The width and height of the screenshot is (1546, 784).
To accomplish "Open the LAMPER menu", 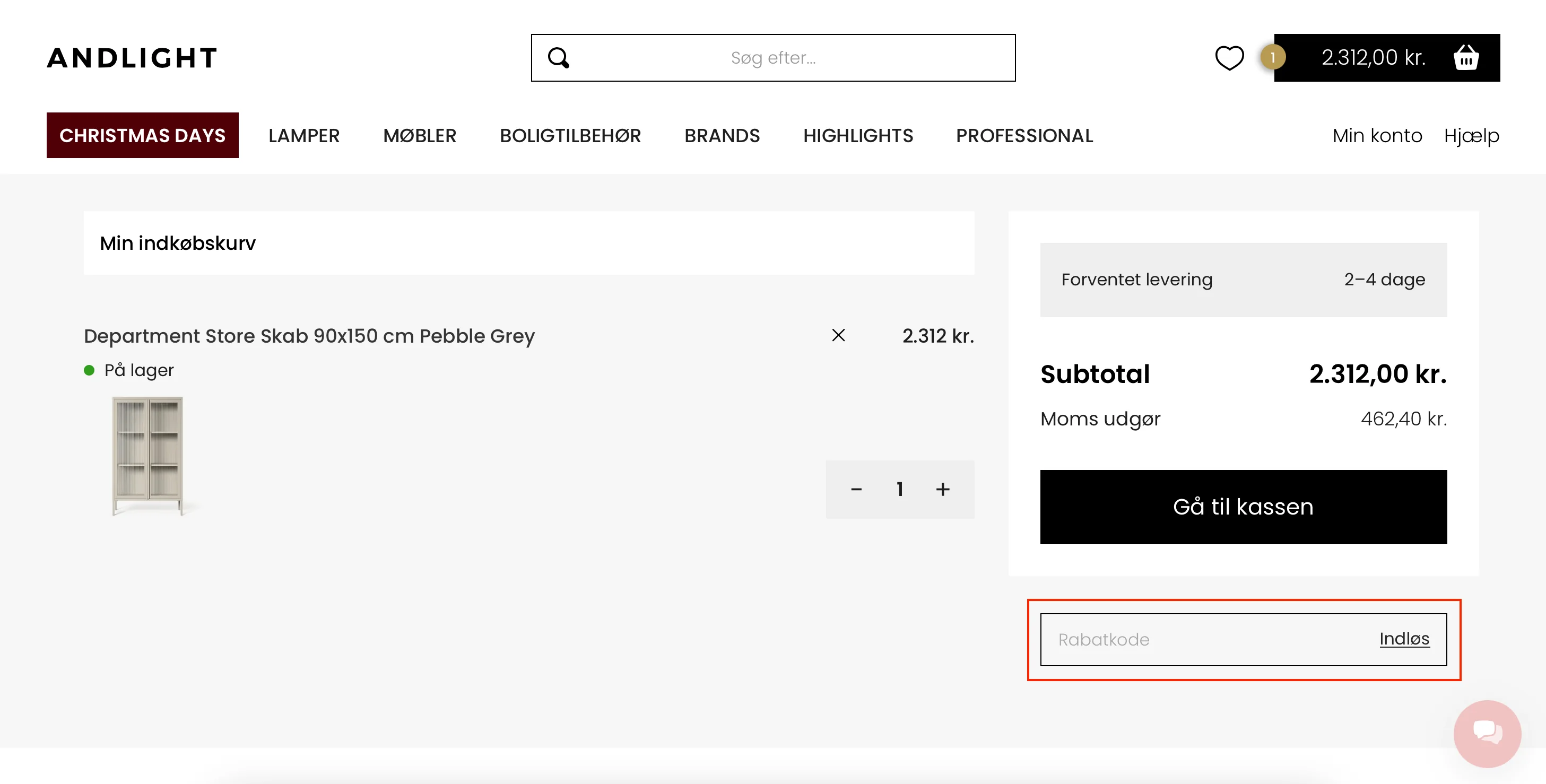I will tap(303, 136).
